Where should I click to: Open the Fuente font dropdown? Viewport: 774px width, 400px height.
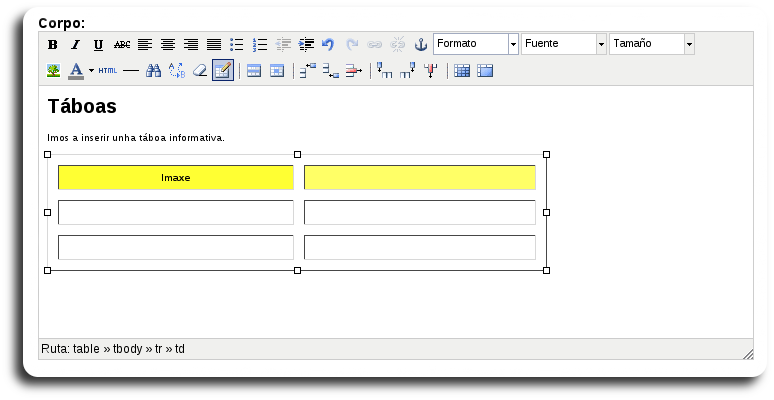pos(564,44)
